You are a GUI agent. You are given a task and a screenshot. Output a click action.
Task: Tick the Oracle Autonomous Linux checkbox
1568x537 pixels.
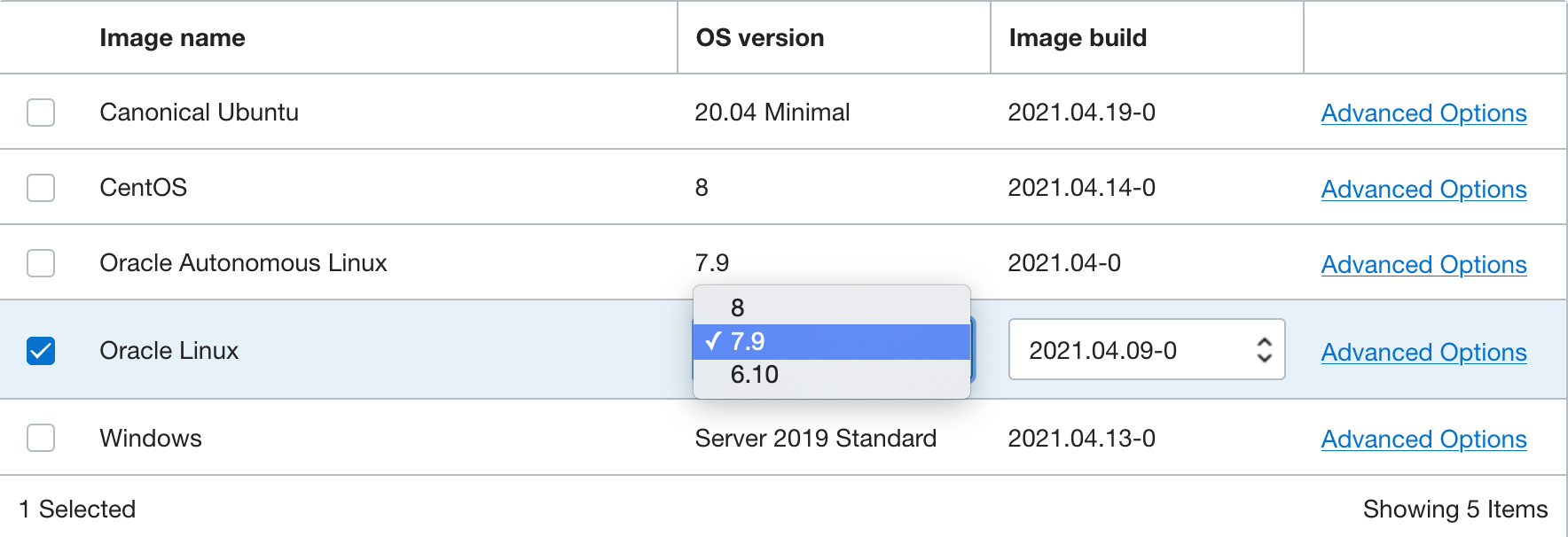pyautogui.click(x=41, y=263)
